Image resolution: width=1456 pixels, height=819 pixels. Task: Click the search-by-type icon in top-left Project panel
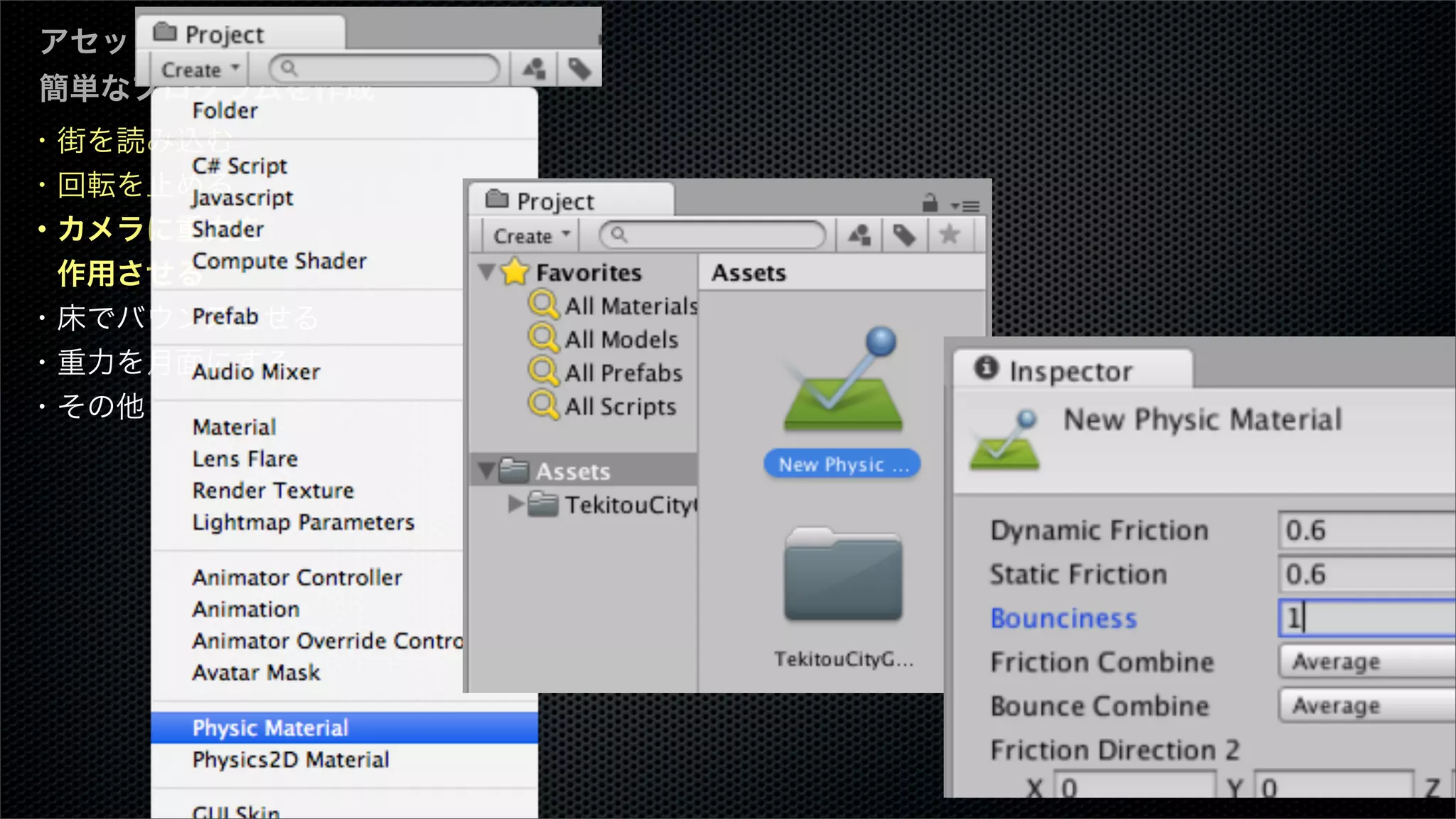(534, 69)
